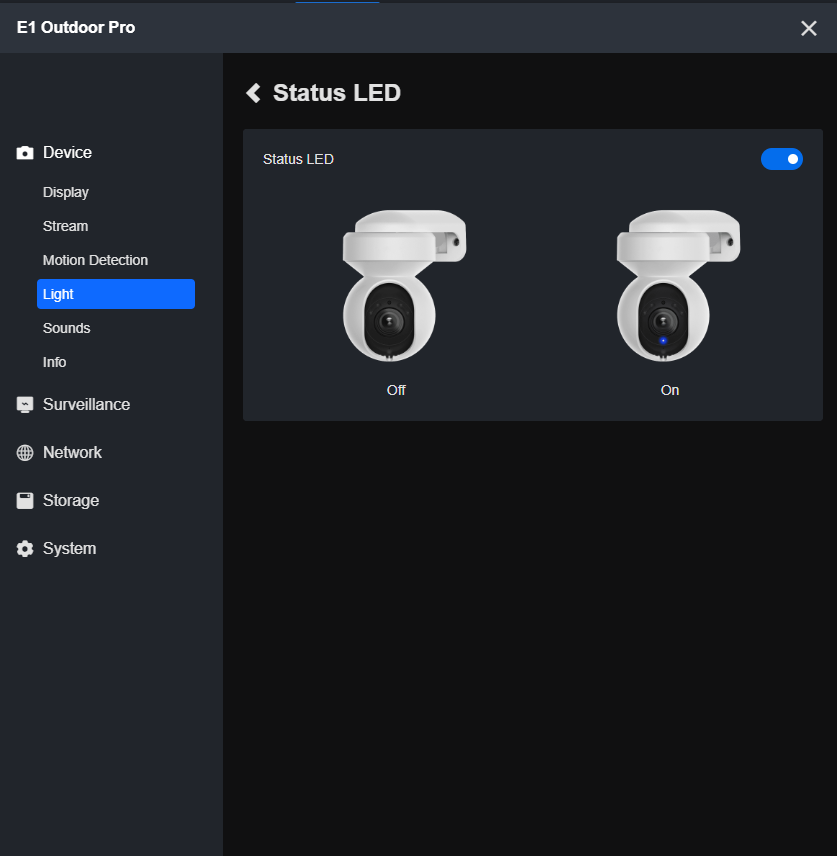
Task: Click the Surveillance monitor icon
Action: pyautogui.click(x=24, y=404)
